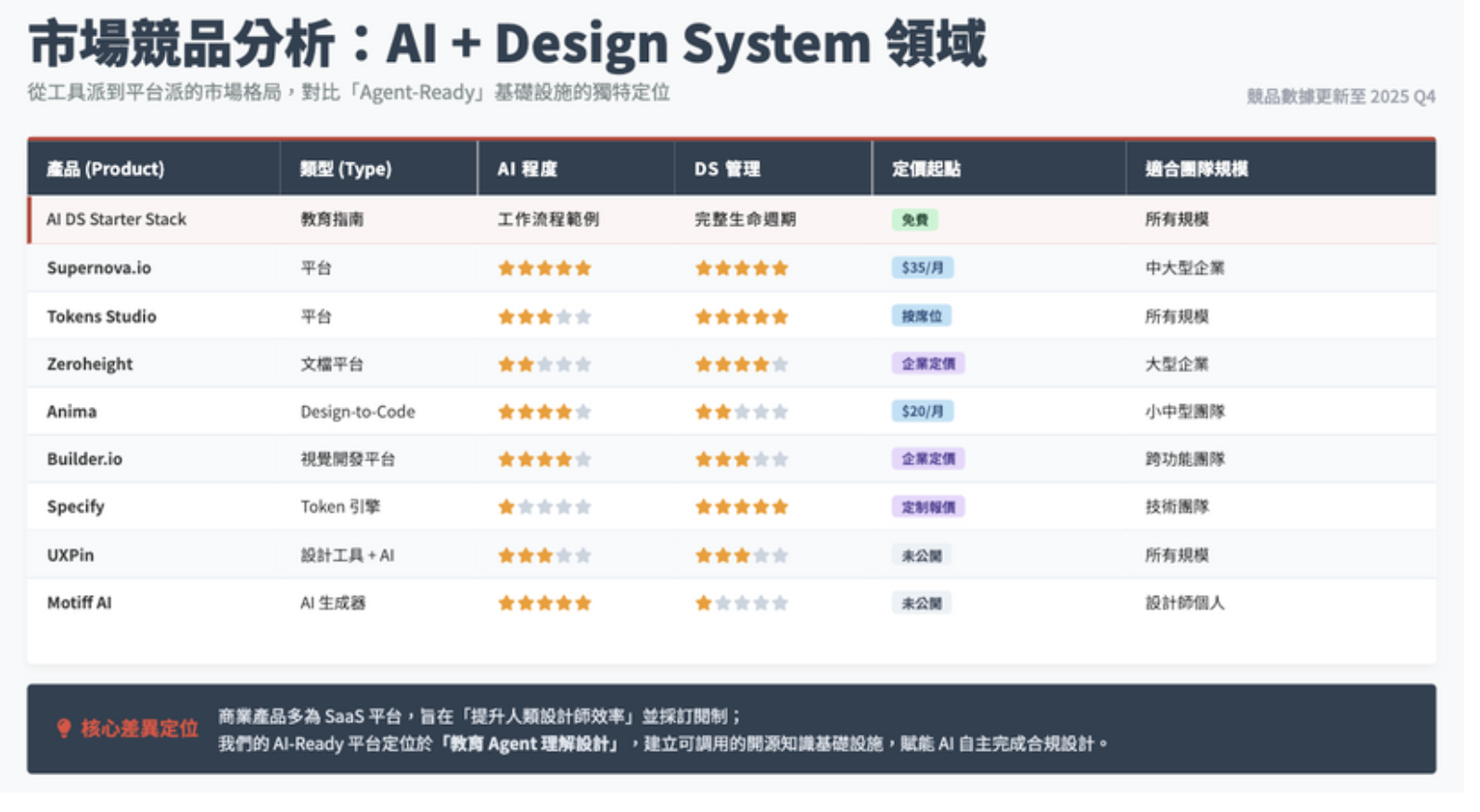
Task: Click Motiff AI's DS 管理 star rating
Action: pos(742,603)
